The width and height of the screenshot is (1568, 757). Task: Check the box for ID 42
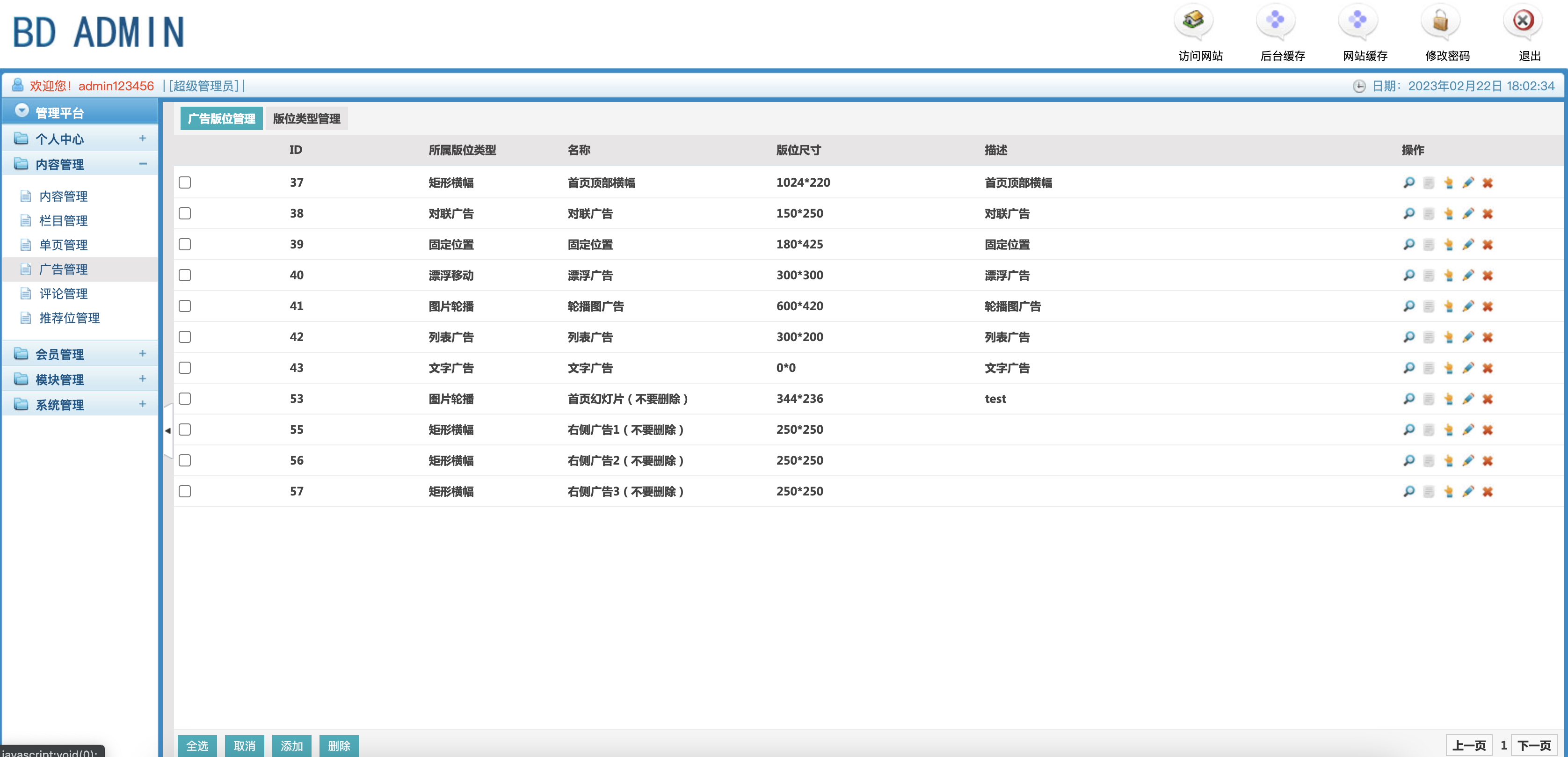[185, 337]
